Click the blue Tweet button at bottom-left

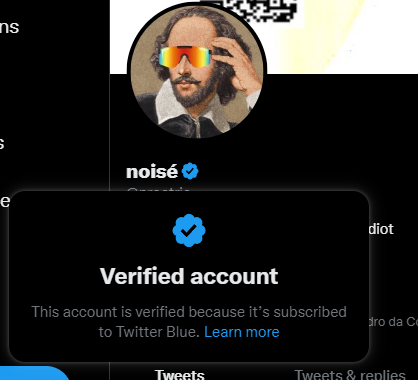tap(33, 373)
